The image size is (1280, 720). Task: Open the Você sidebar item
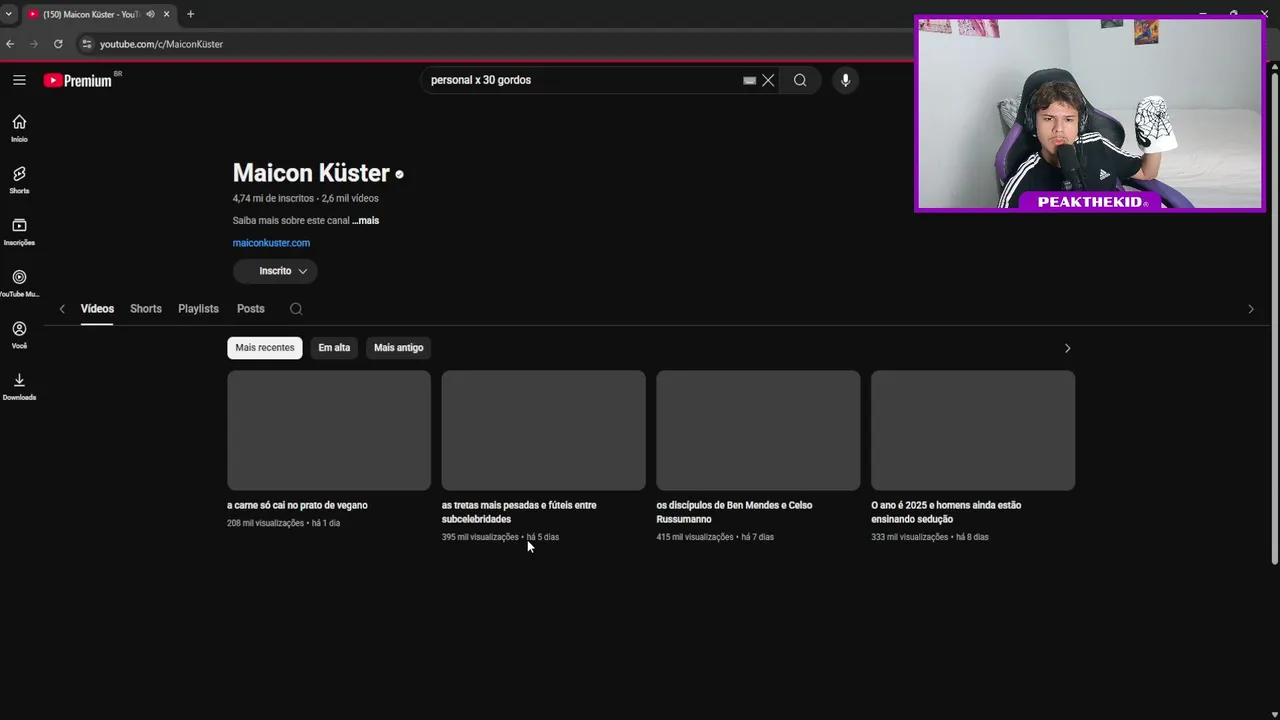[19, 335]
